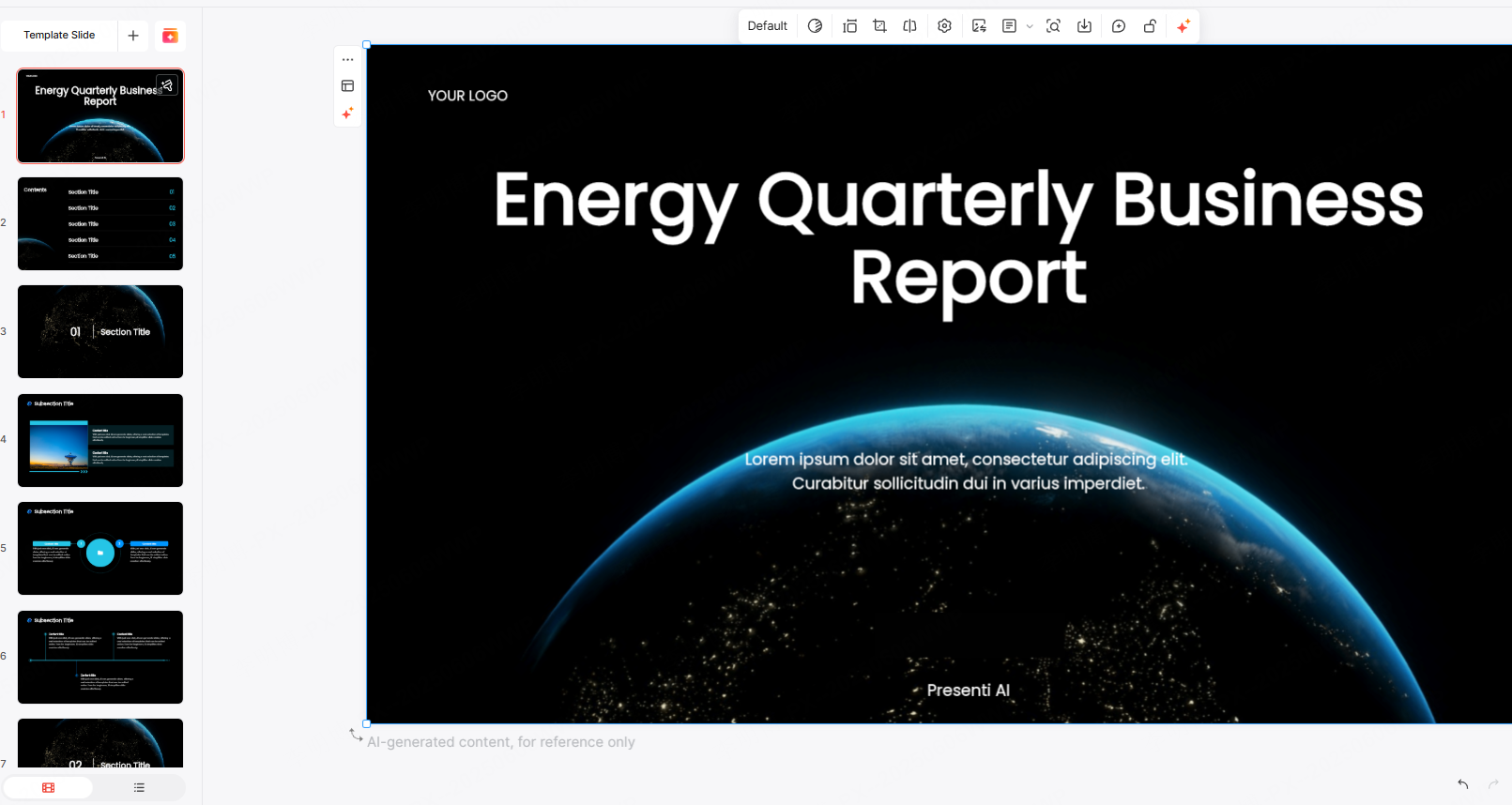Click the undo arrow icon
The image size is (1512, 805).
[x=1462, y=784]
